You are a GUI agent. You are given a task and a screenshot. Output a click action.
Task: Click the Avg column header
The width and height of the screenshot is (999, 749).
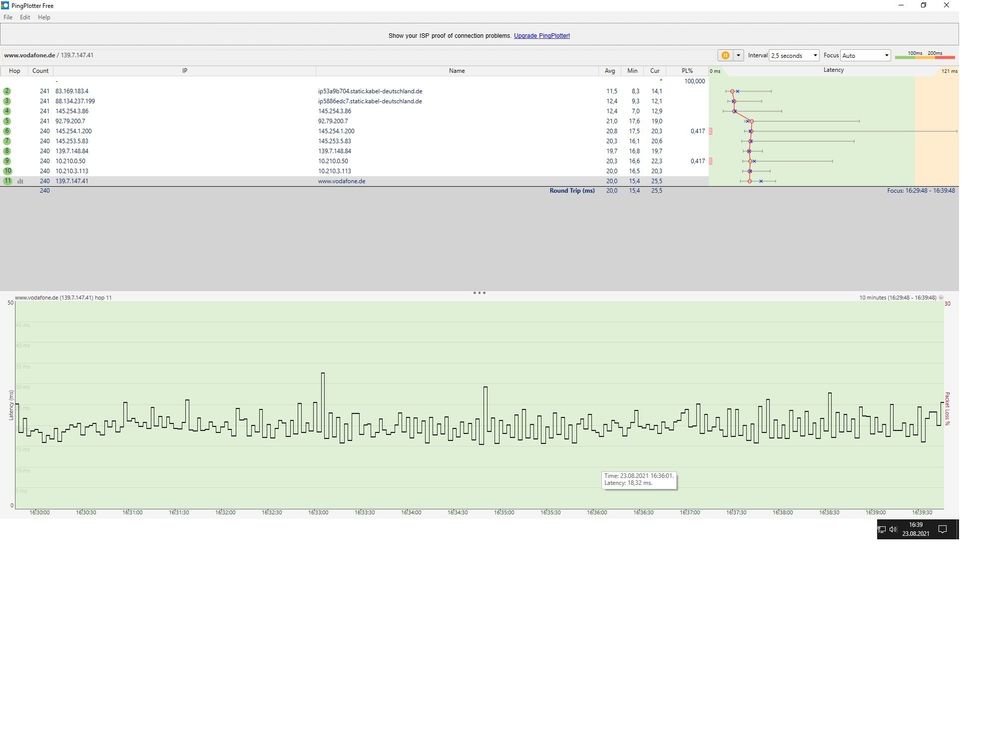coord(610,71)
